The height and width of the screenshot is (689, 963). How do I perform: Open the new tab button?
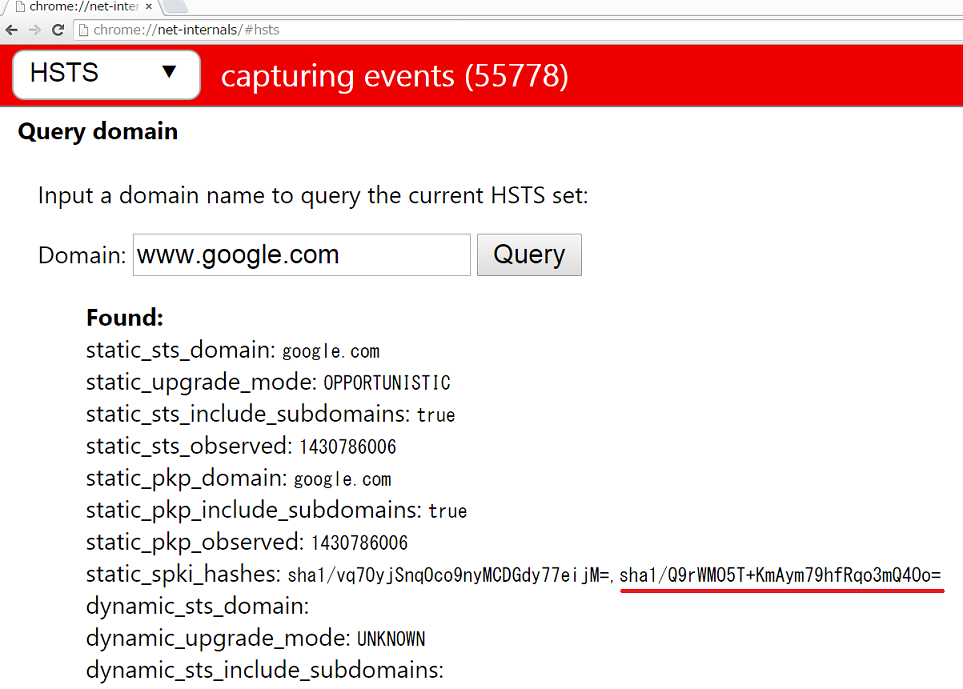(x=175, y=6)
